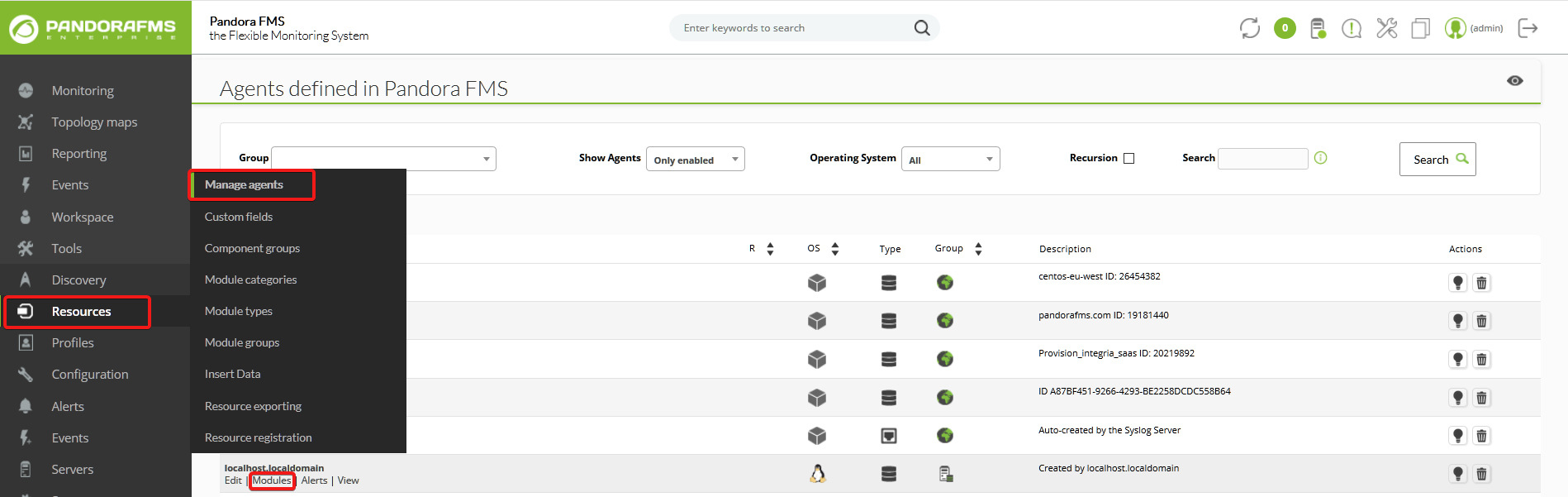Screen dimensions: 1568x497
Task: Open Module types submenu entry
Action: [238, 311]
